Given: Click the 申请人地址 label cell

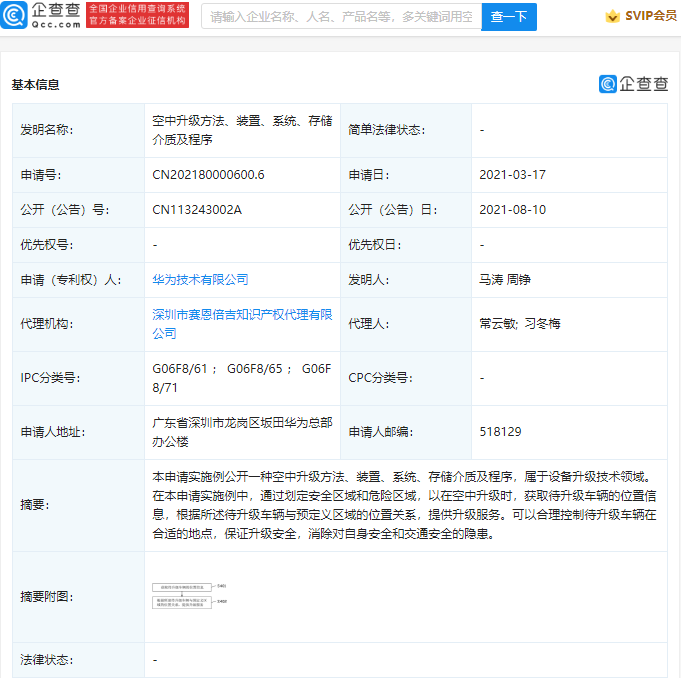Looking at the screenshot, I should click(x=79, y=432).
